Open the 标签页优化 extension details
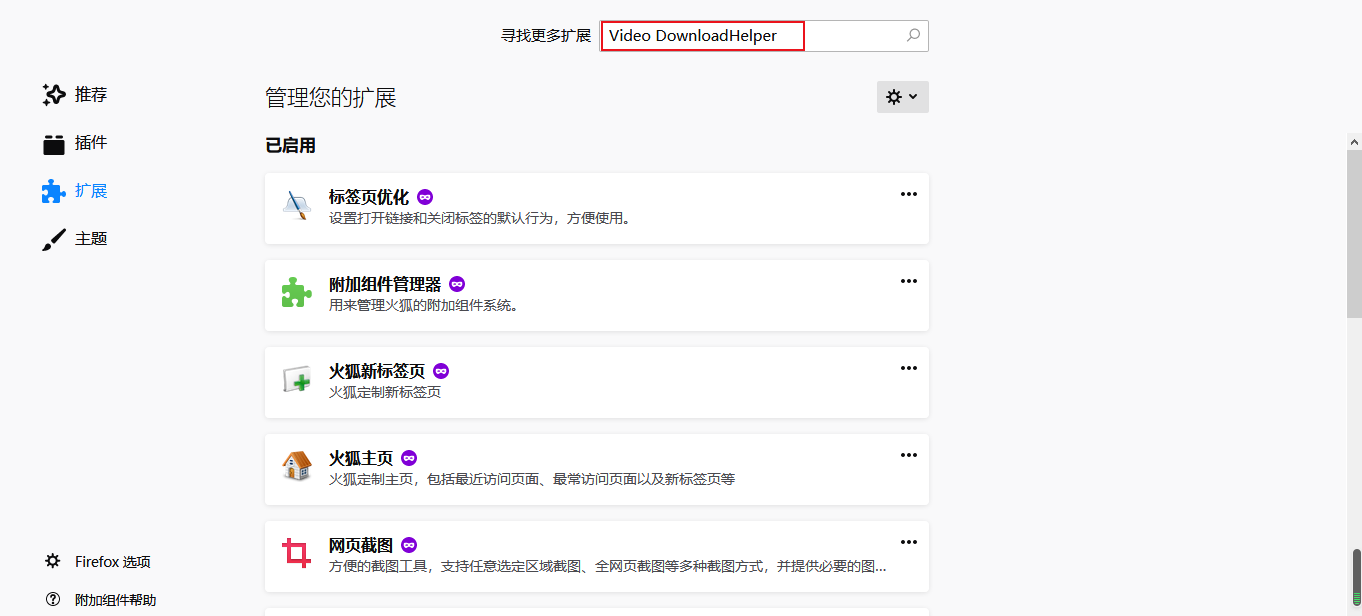Image resolution: width=1362 pixels, height=616 pixels. (x=597, y=208)
